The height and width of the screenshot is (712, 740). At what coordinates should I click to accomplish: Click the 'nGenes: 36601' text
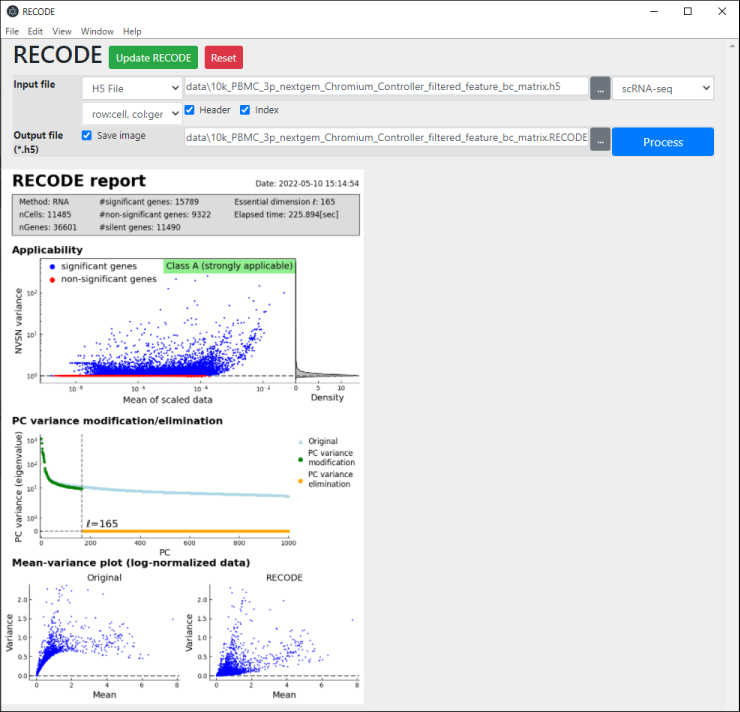pos(48,227)
